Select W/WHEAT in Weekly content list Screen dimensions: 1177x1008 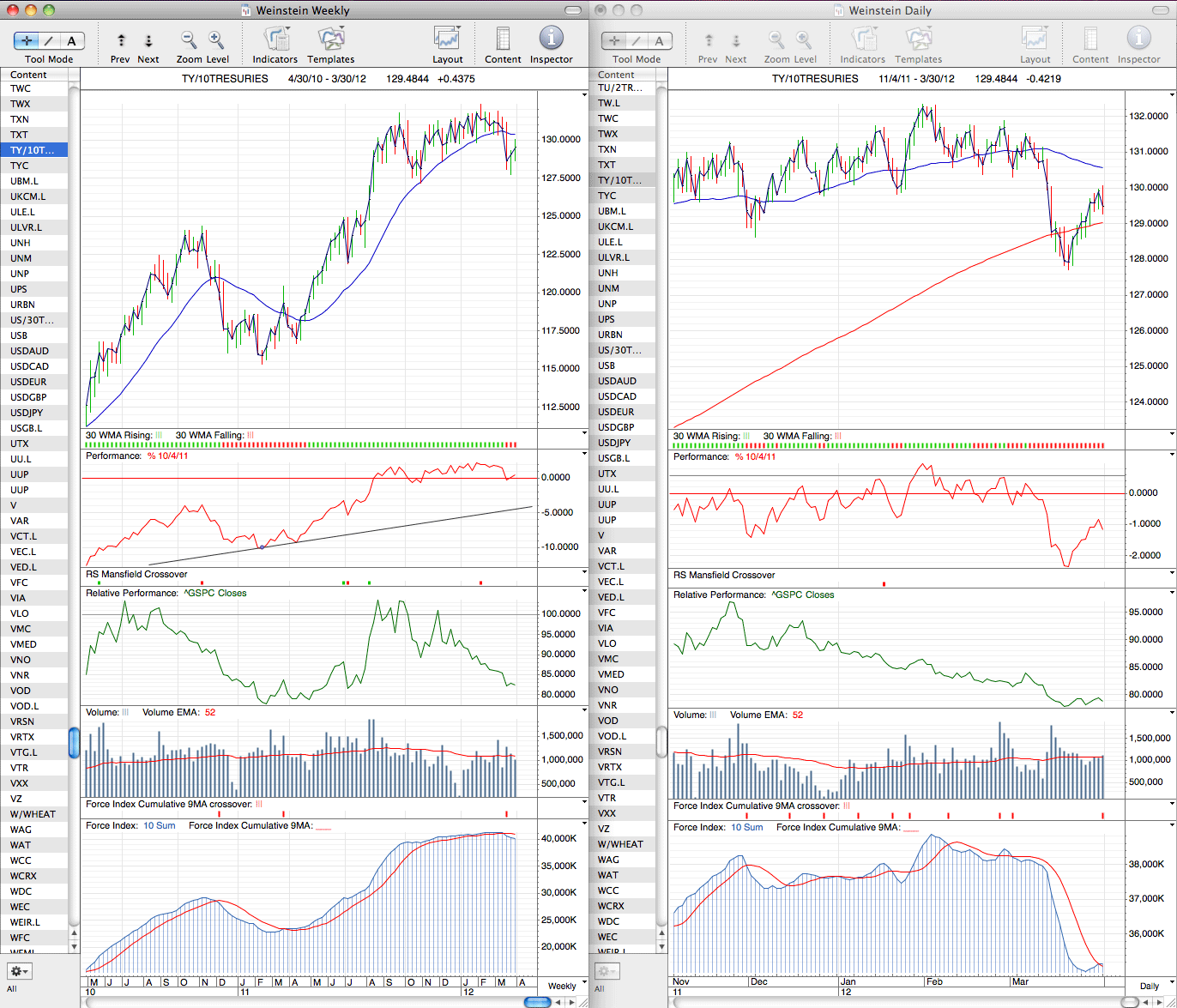[x=33, y=814]
